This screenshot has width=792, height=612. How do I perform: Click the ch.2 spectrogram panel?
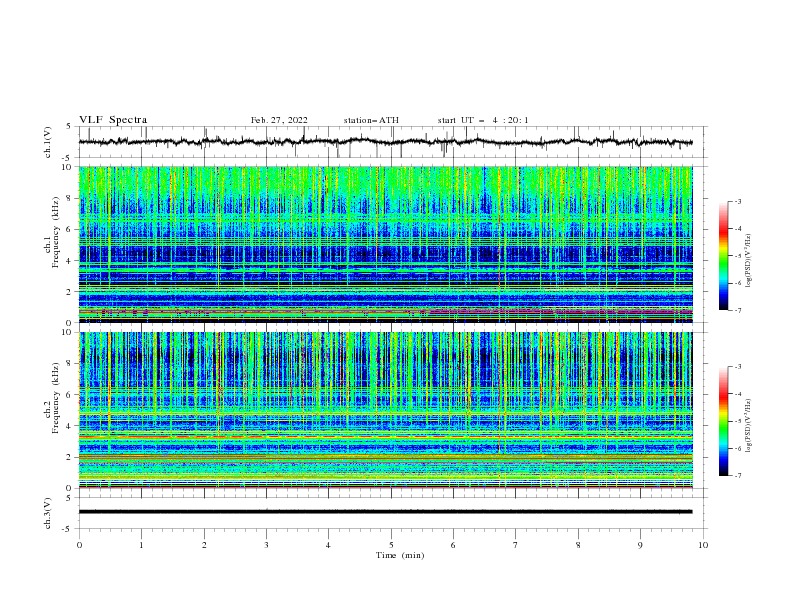tap(386, 410)
